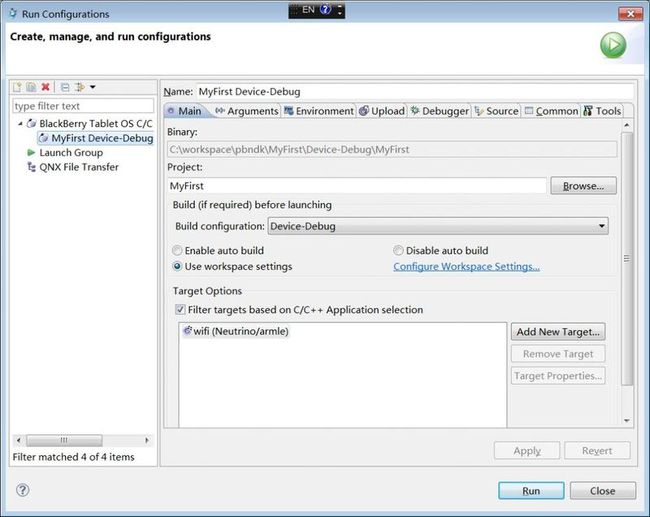Open the filter icon's dropdown arrow
The height and width of the screenshot is (517, 650).
(x=92, y=87)
